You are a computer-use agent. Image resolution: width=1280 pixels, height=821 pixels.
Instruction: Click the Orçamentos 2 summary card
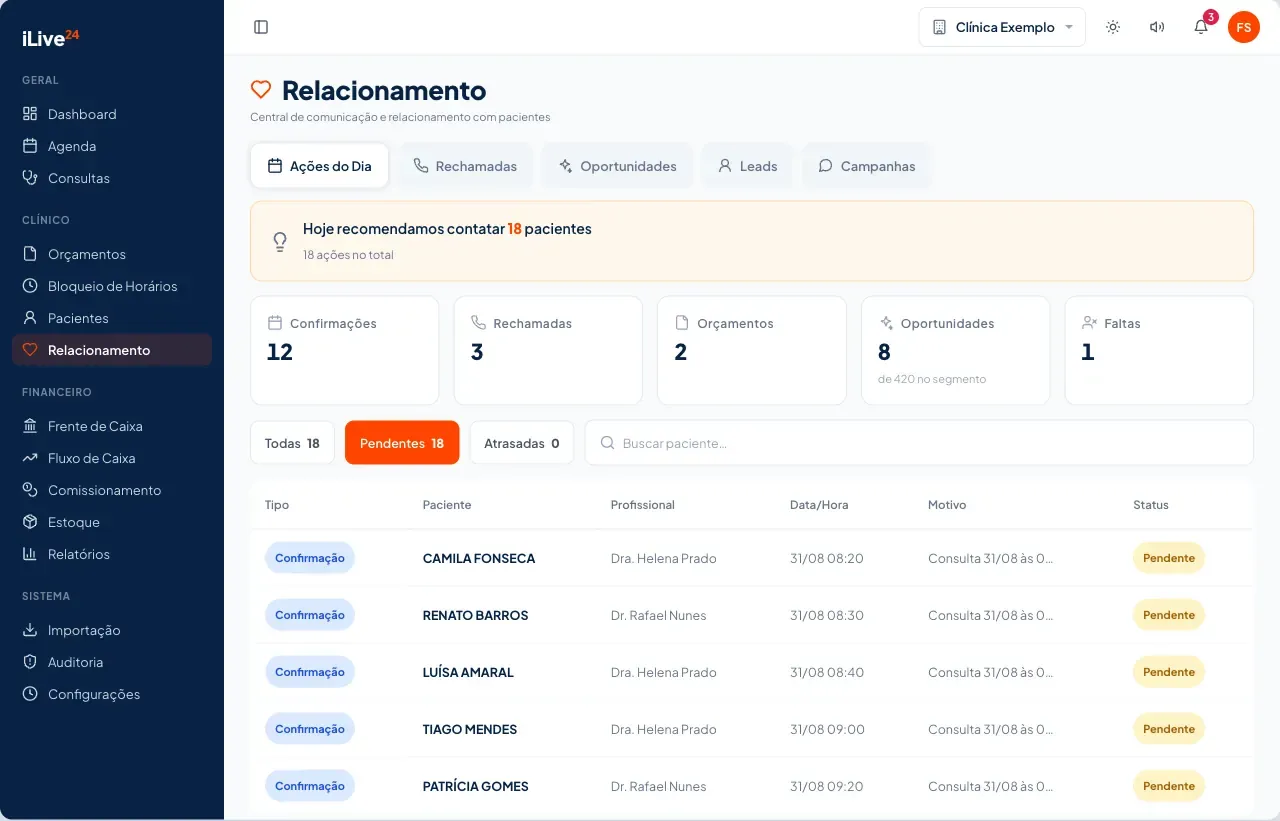[x=752, y=350]
